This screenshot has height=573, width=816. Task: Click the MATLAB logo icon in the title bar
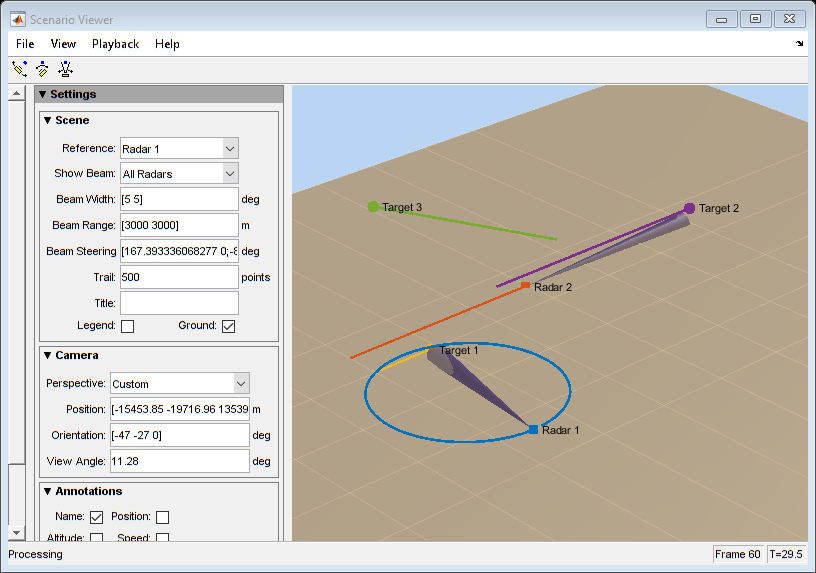point(18,20)
